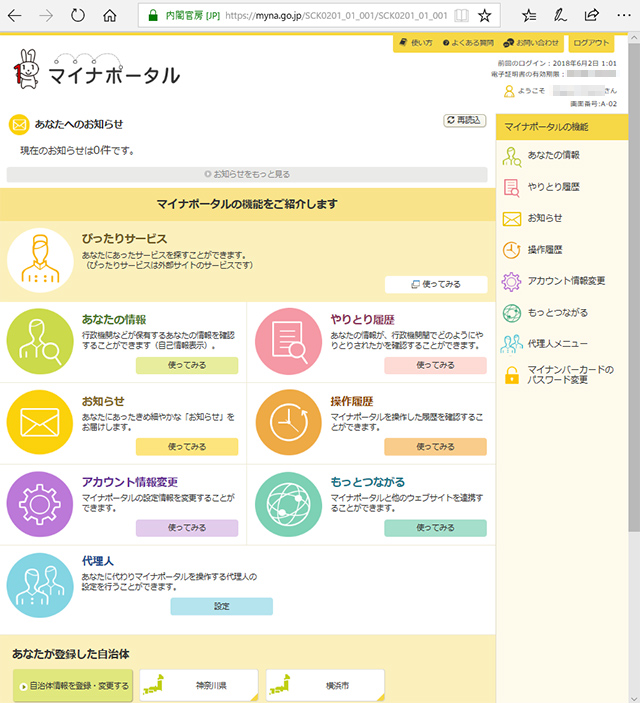Expand お知らせをもっと見る bar
Viewport: 640px width, 703px height.
(x=247, y=174)
